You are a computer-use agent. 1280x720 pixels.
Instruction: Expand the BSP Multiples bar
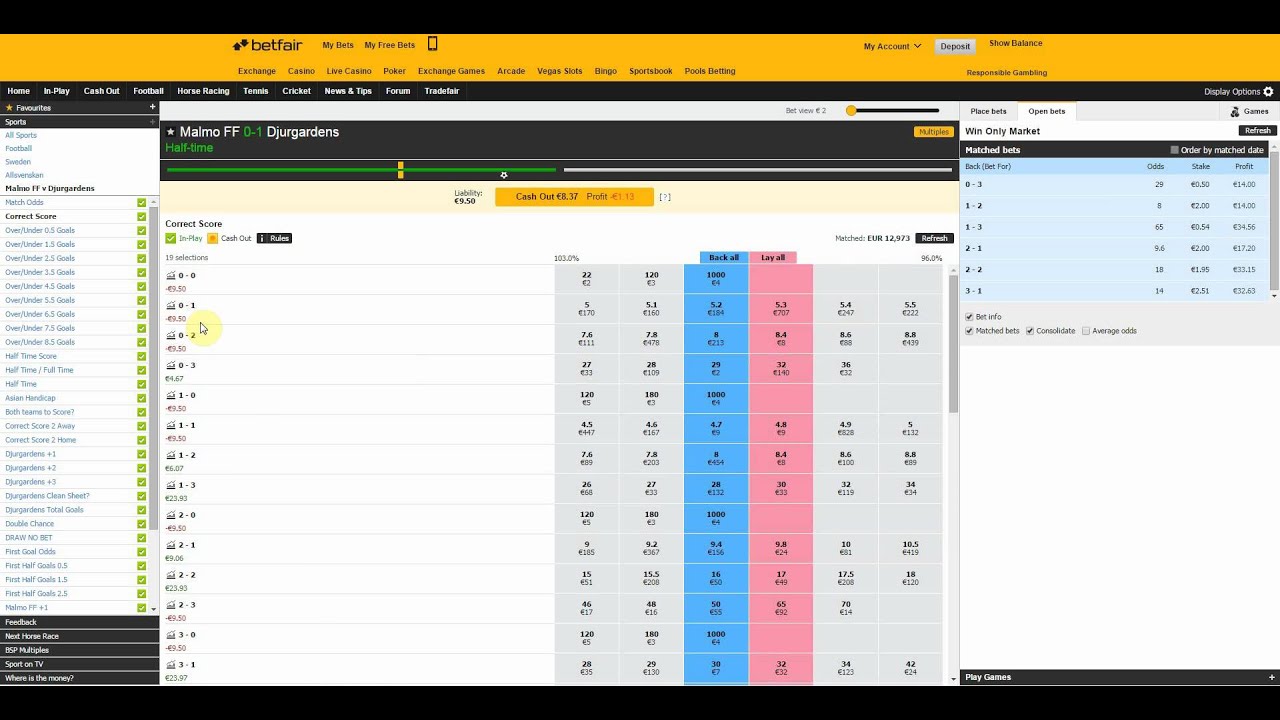click(79, 650)
